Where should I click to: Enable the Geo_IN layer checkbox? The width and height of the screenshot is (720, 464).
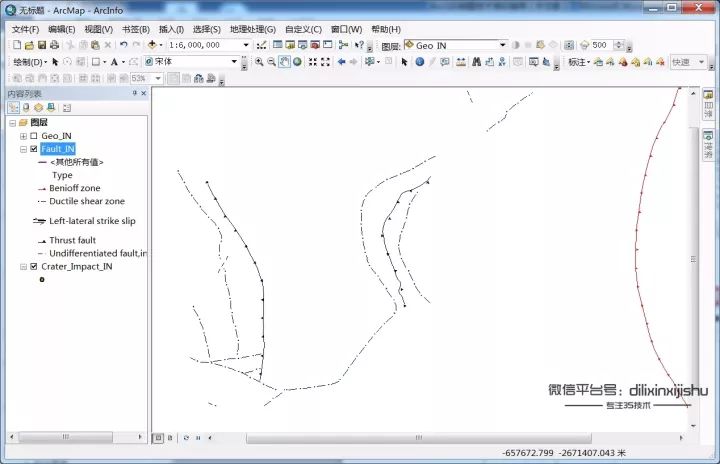pyautogui.click(x=34, y=136)
